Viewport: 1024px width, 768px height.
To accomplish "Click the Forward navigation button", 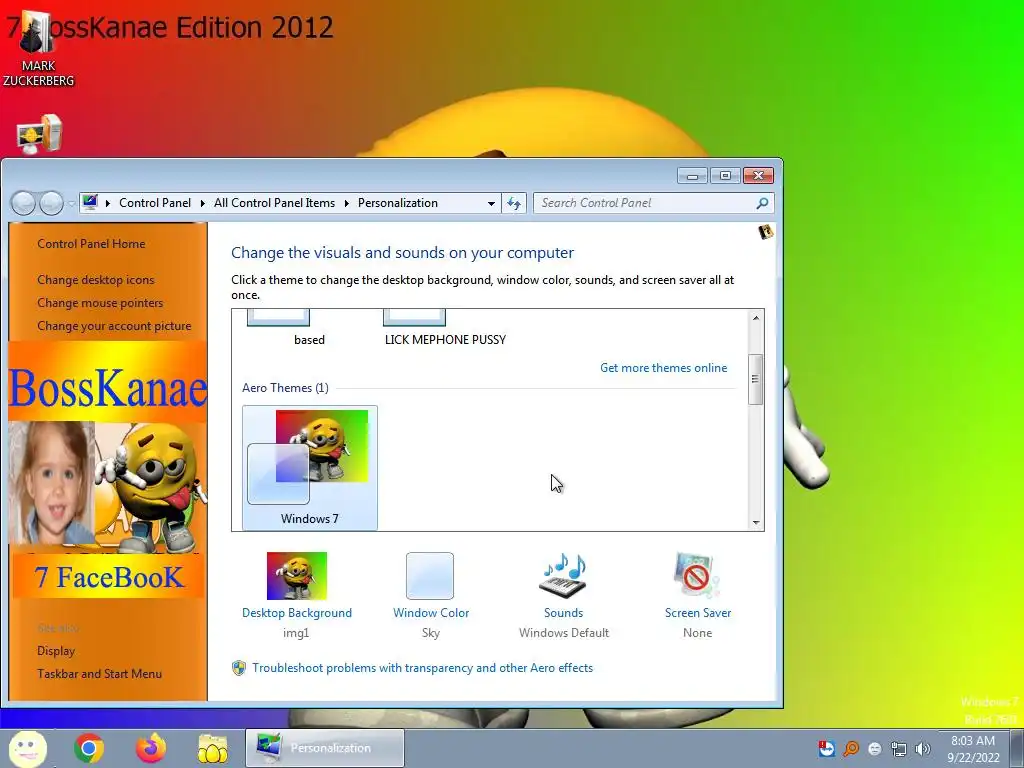I will 52,203.
